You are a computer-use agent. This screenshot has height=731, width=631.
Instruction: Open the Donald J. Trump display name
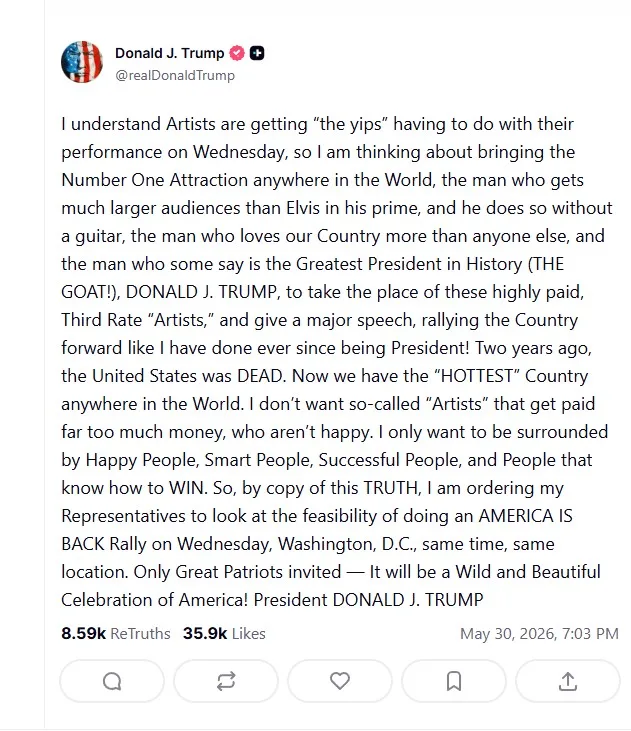coord(170,53)
